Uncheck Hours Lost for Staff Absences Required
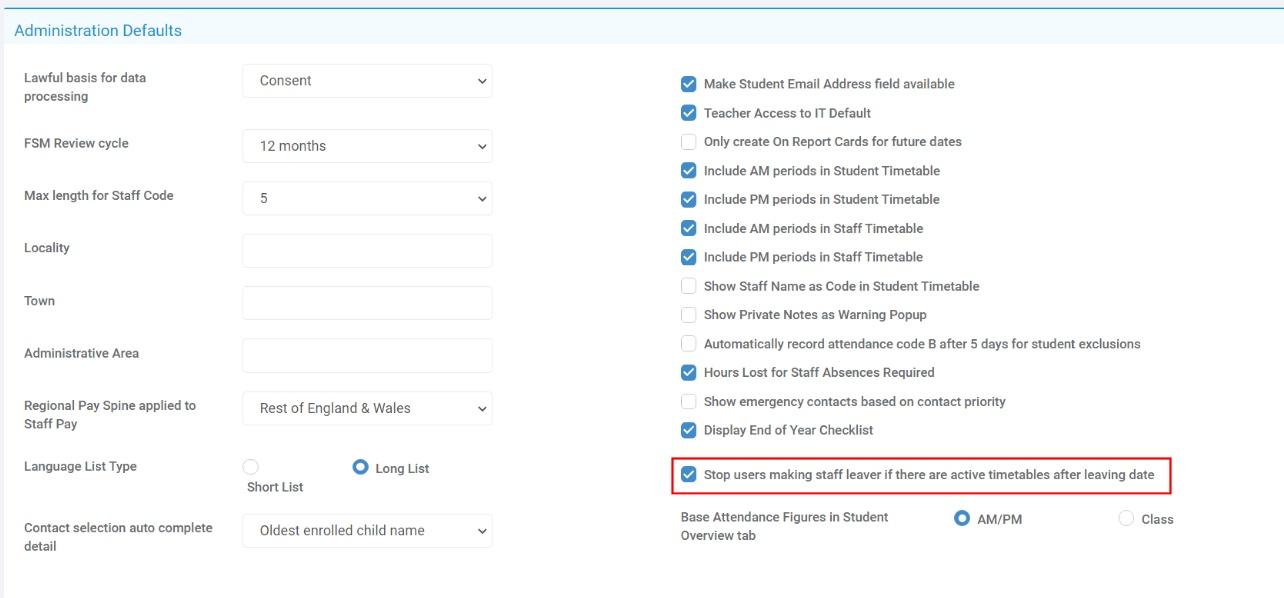1284x598 pixels. pos(688,372)
